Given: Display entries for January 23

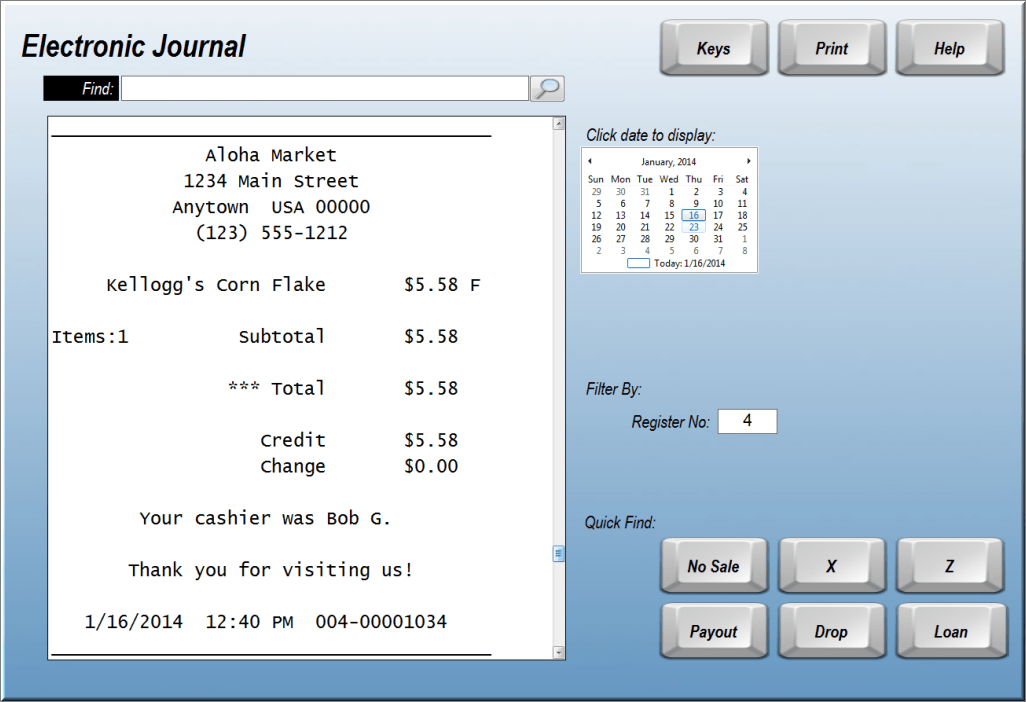Looking at the screenshot, I should click(x=692, y=227).
